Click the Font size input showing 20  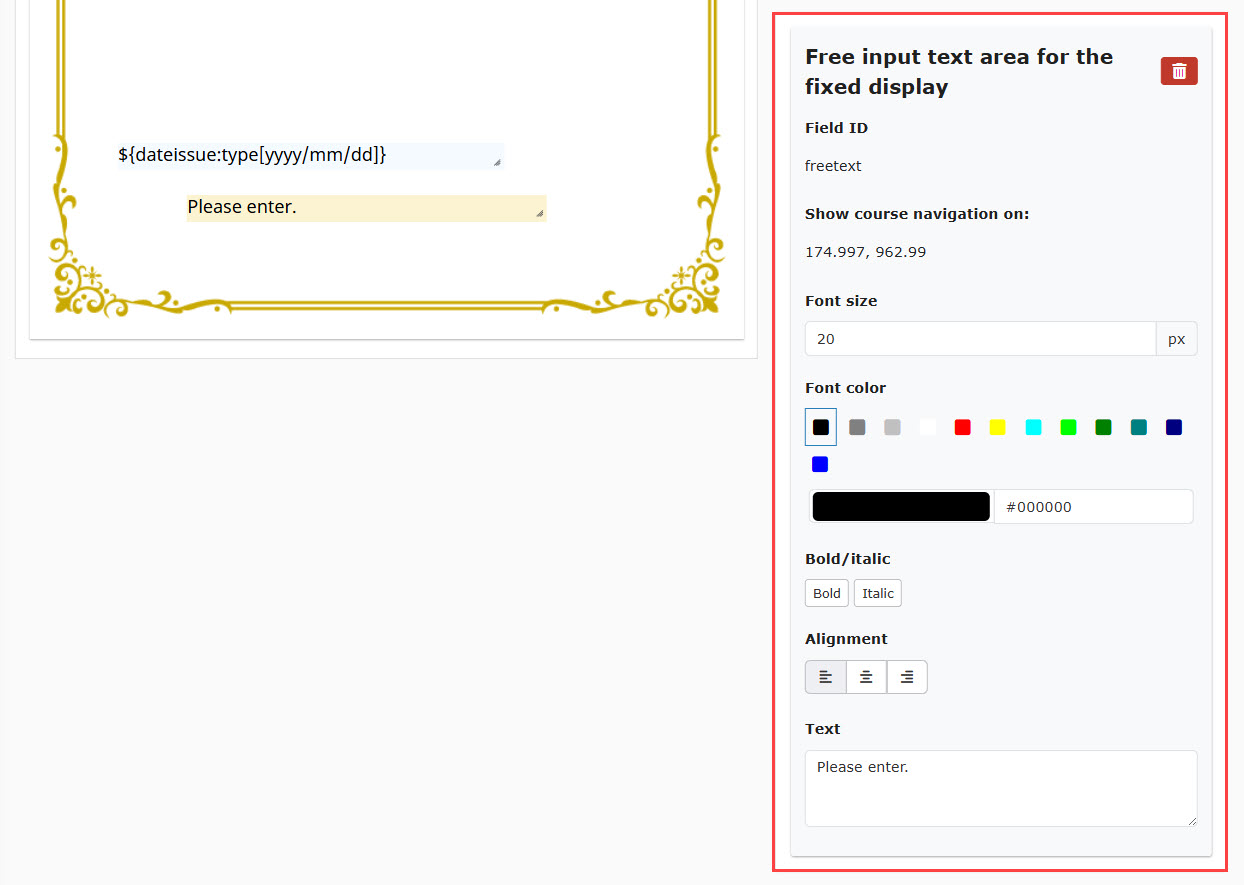[x=981, y=339]
